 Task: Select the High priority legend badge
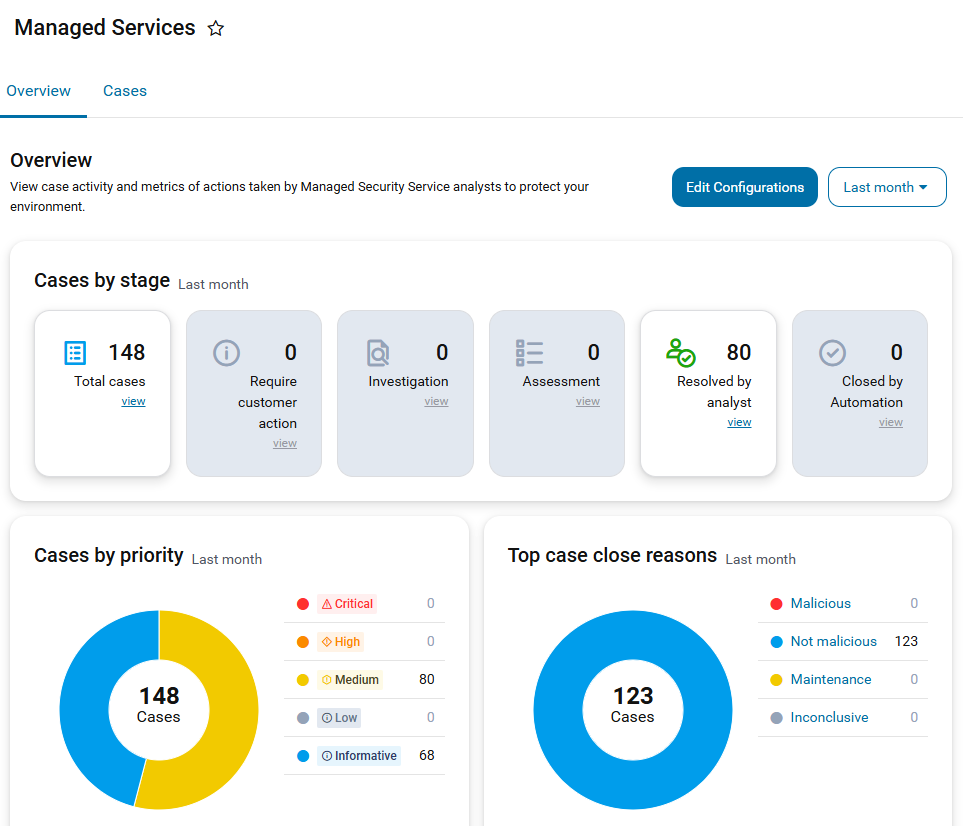pos(341,642)
